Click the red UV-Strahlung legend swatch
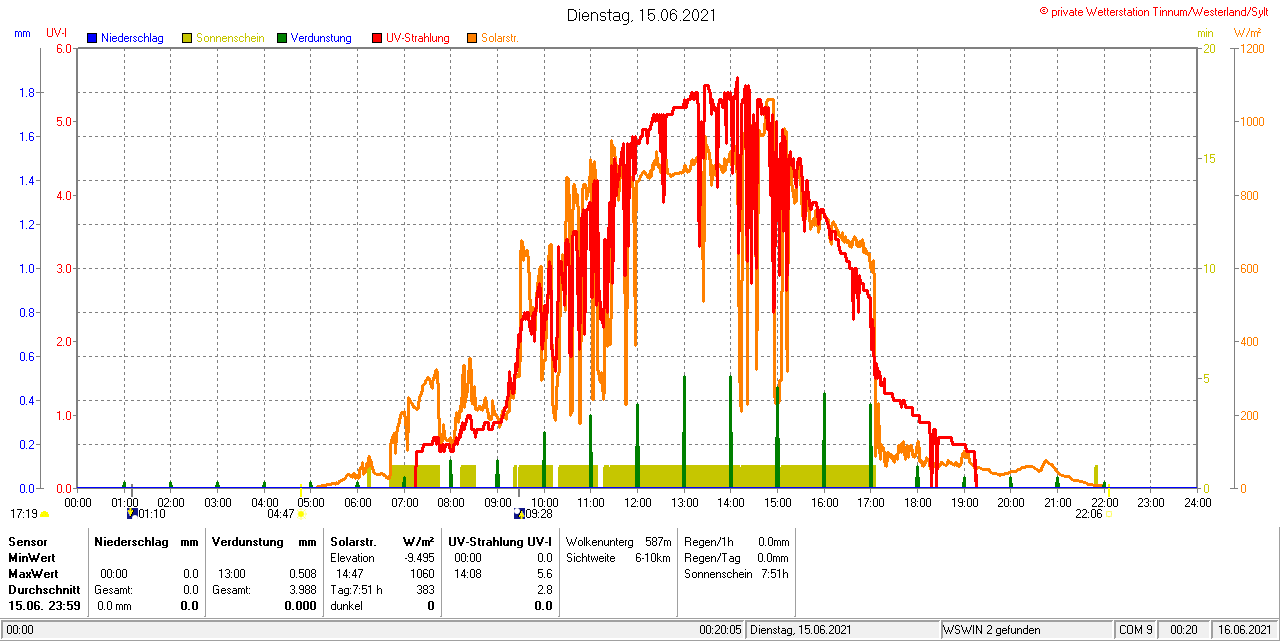The image size is (1280, 641). [x=377, y=38]
